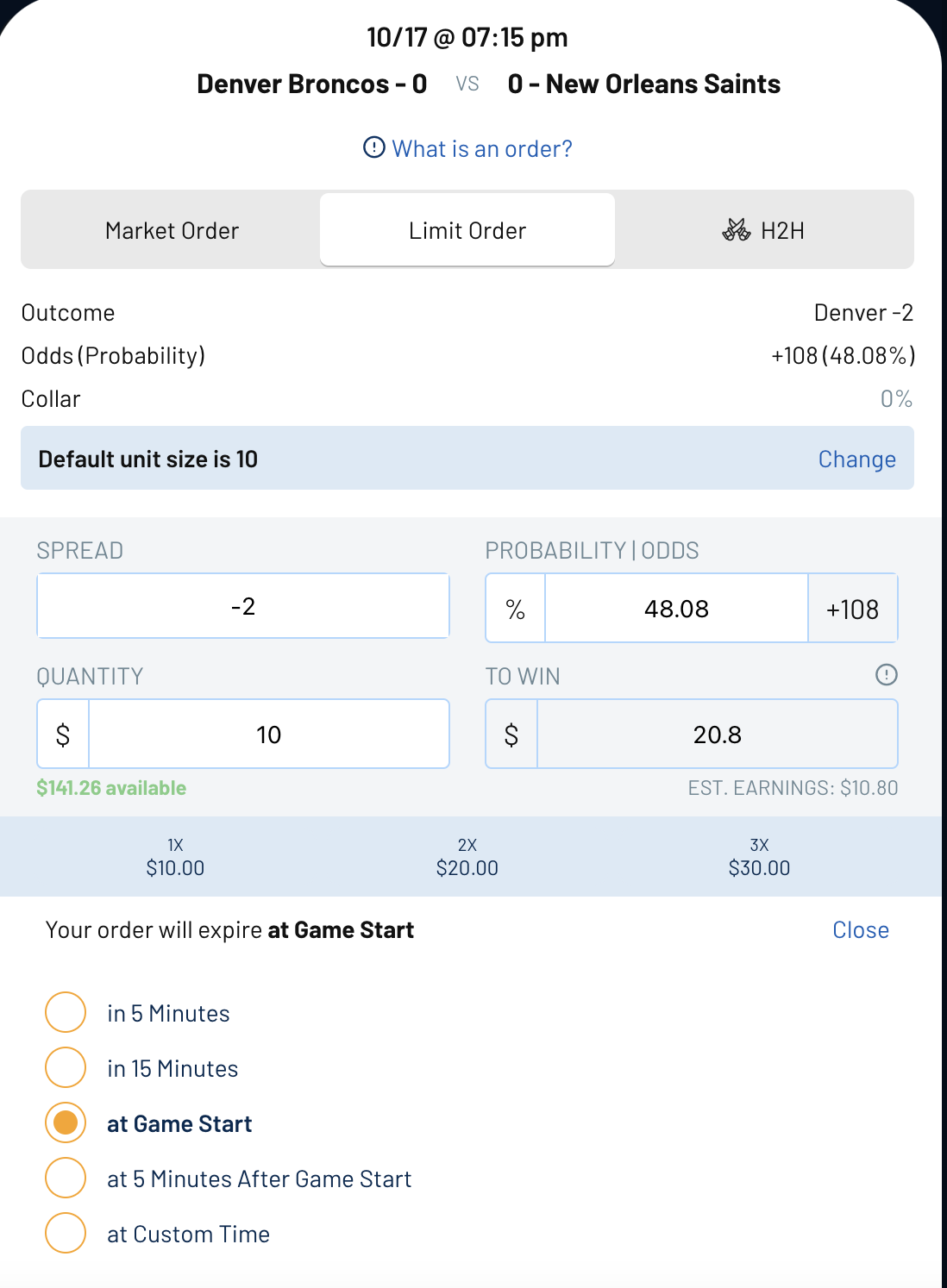Viewport: 947px width, 1288px height.
Task: Click the dollar sign on the Quantity field
Action: point(61,734)
